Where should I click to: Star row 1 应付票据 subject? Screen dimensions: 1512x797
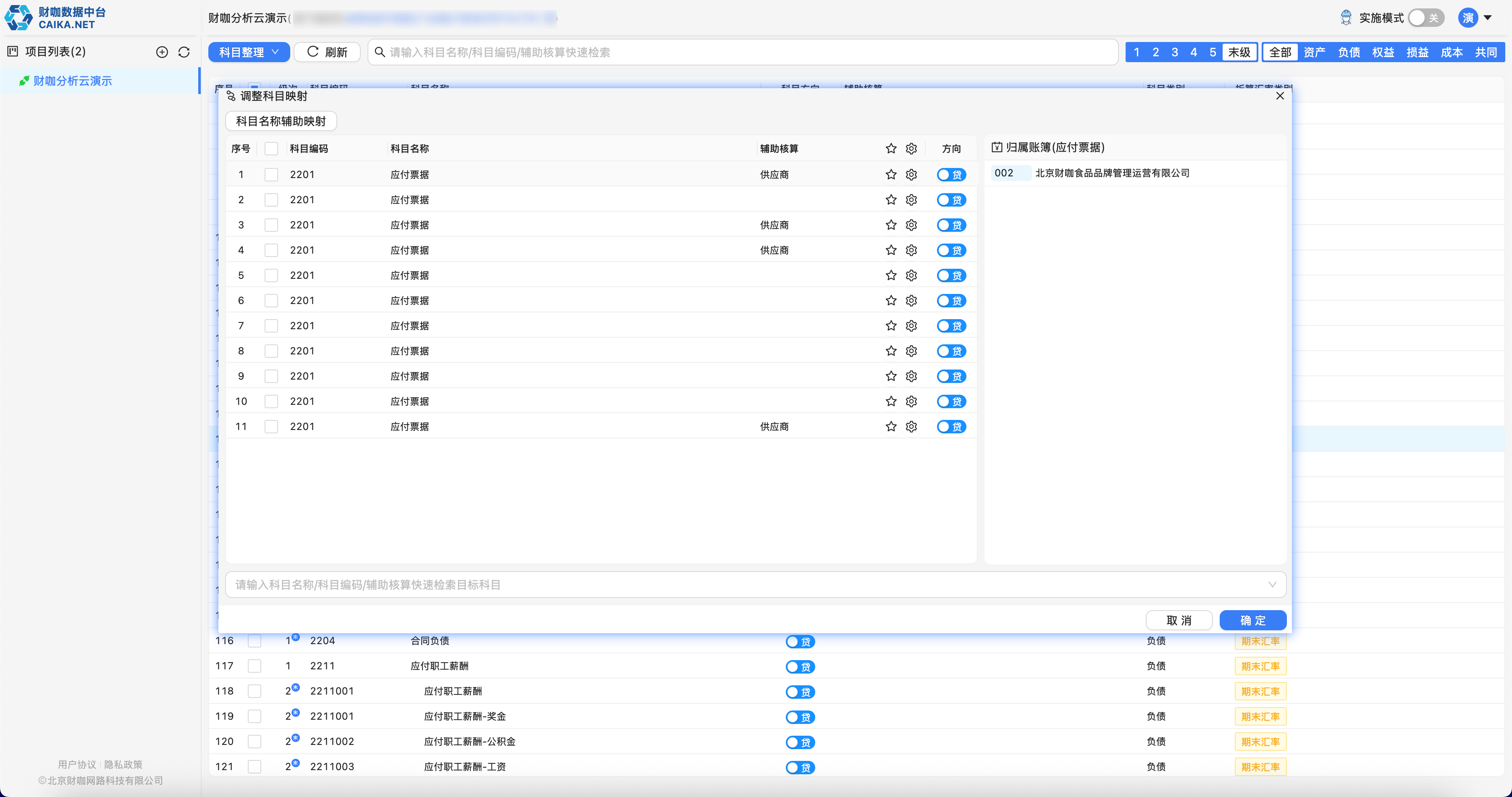pos(891,174)
